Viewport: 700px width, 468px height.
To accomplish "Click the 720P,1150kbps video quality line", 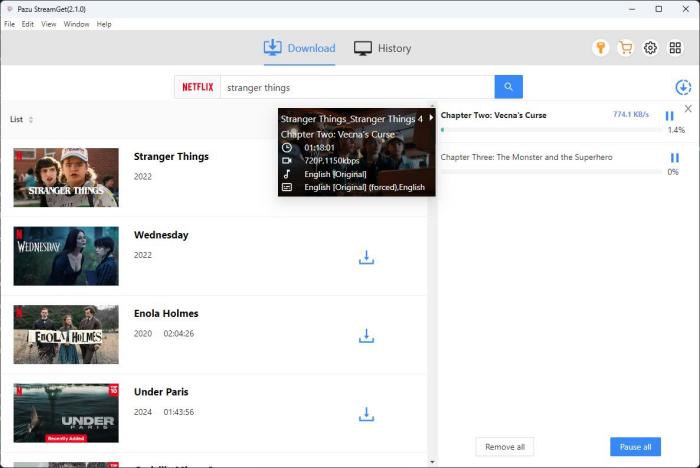I will pos(332,161).
